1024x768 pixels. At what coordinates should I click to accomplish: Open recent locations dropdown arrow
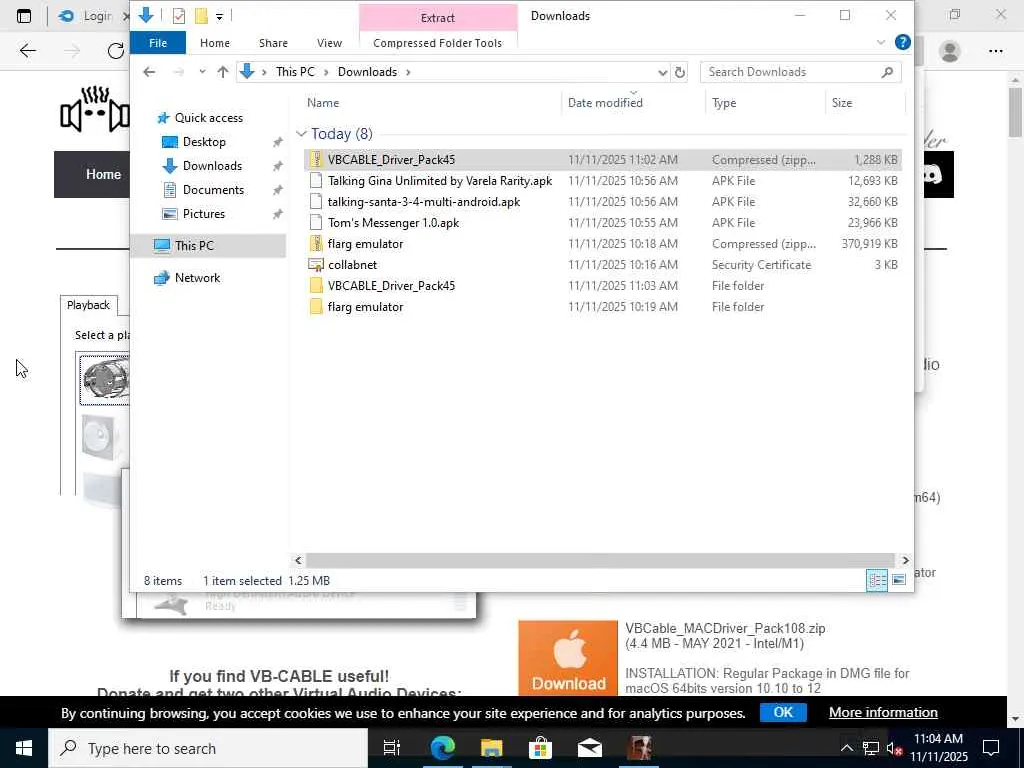click(x=202, y=72)
